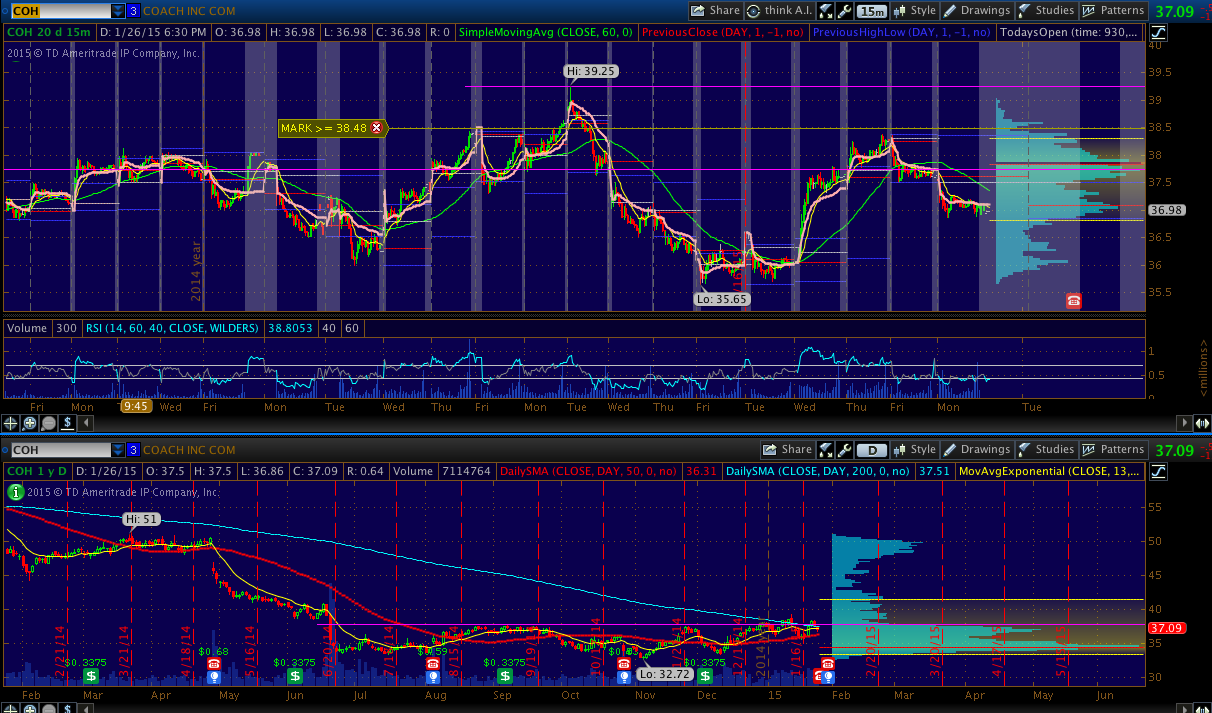Click red phone earnings icon on upper chart

pos(1073,300)
